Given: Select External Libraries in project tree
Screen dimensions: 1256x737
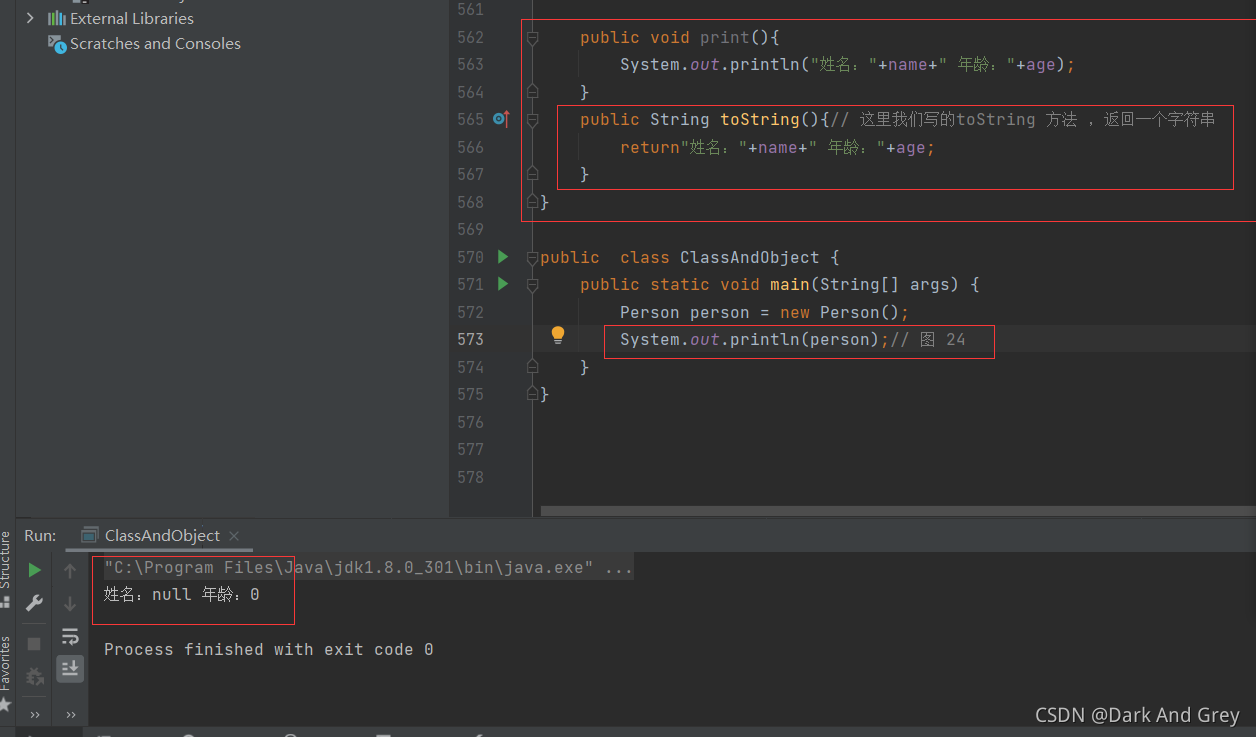Looking at the screenshot, I should tap(131, 18).
